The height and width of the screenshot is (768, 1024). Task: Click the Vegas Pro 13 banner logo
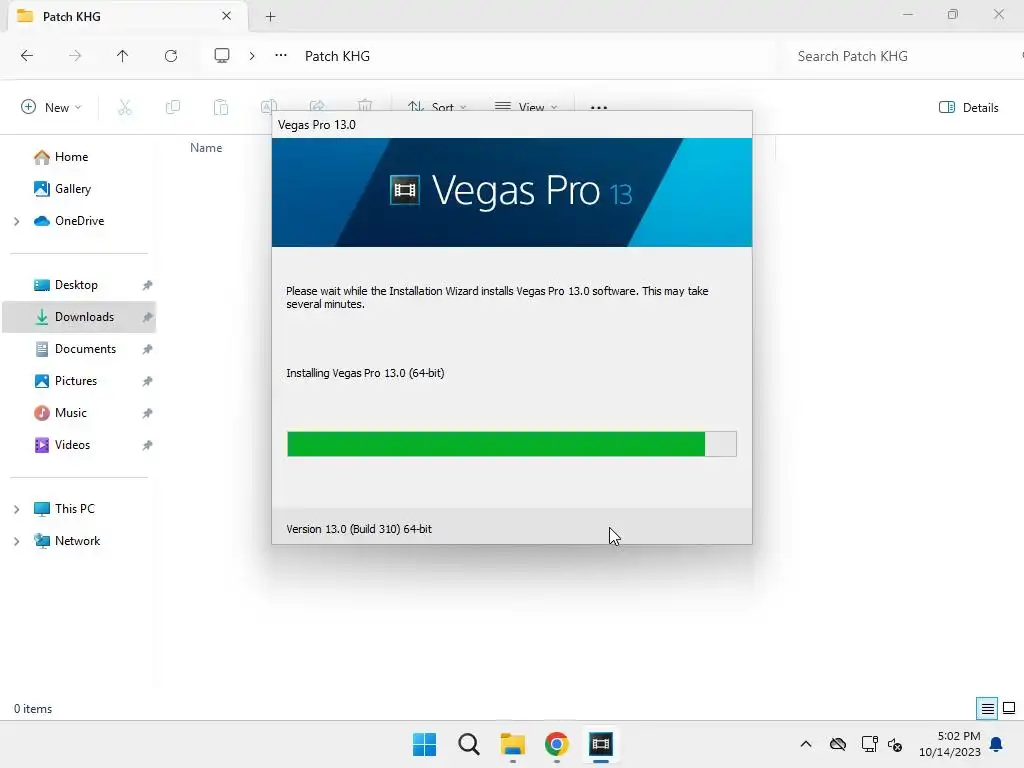(511, 191)
